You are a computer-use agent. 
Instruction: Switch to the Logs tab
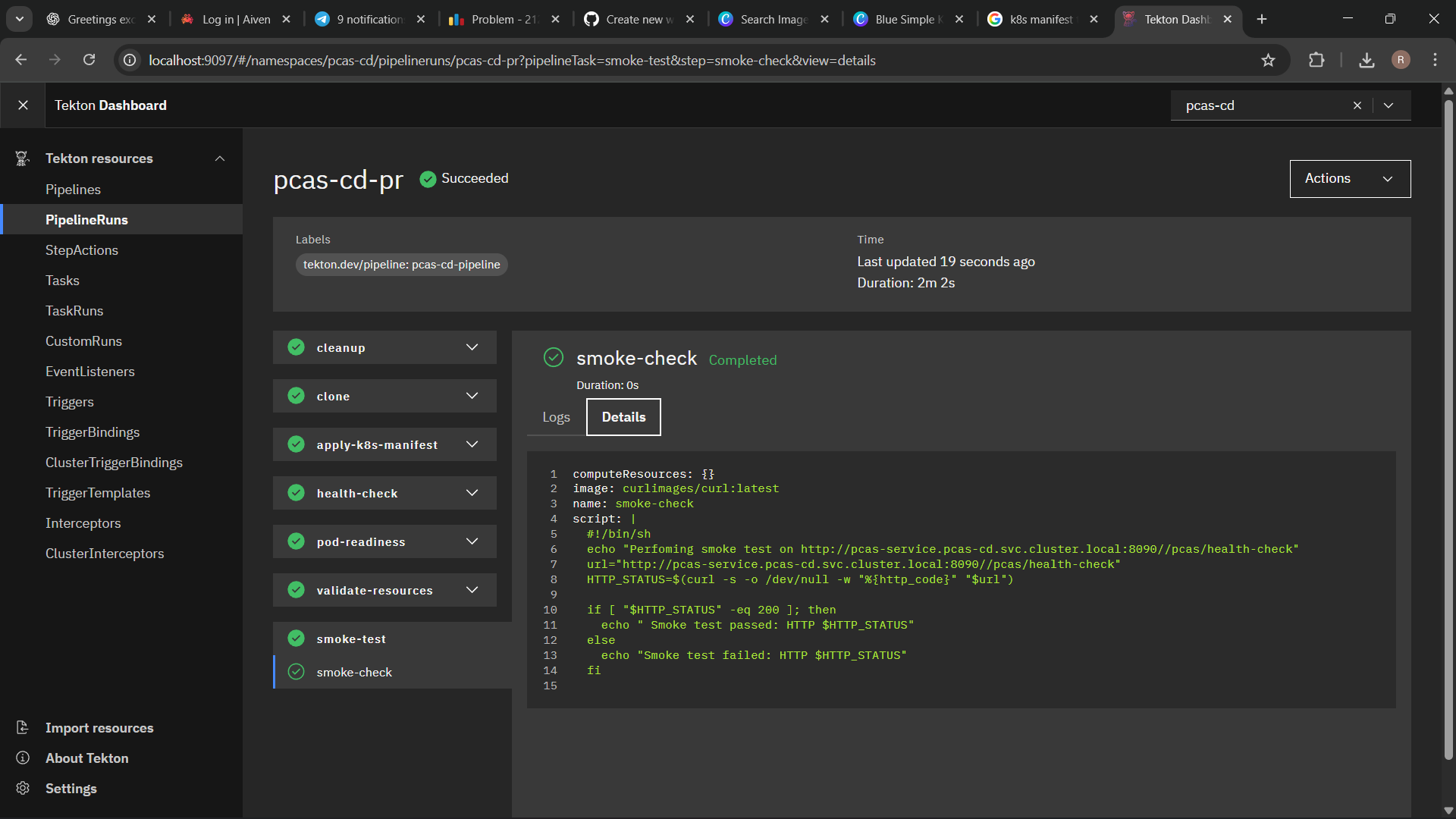(x=556, y=417)
